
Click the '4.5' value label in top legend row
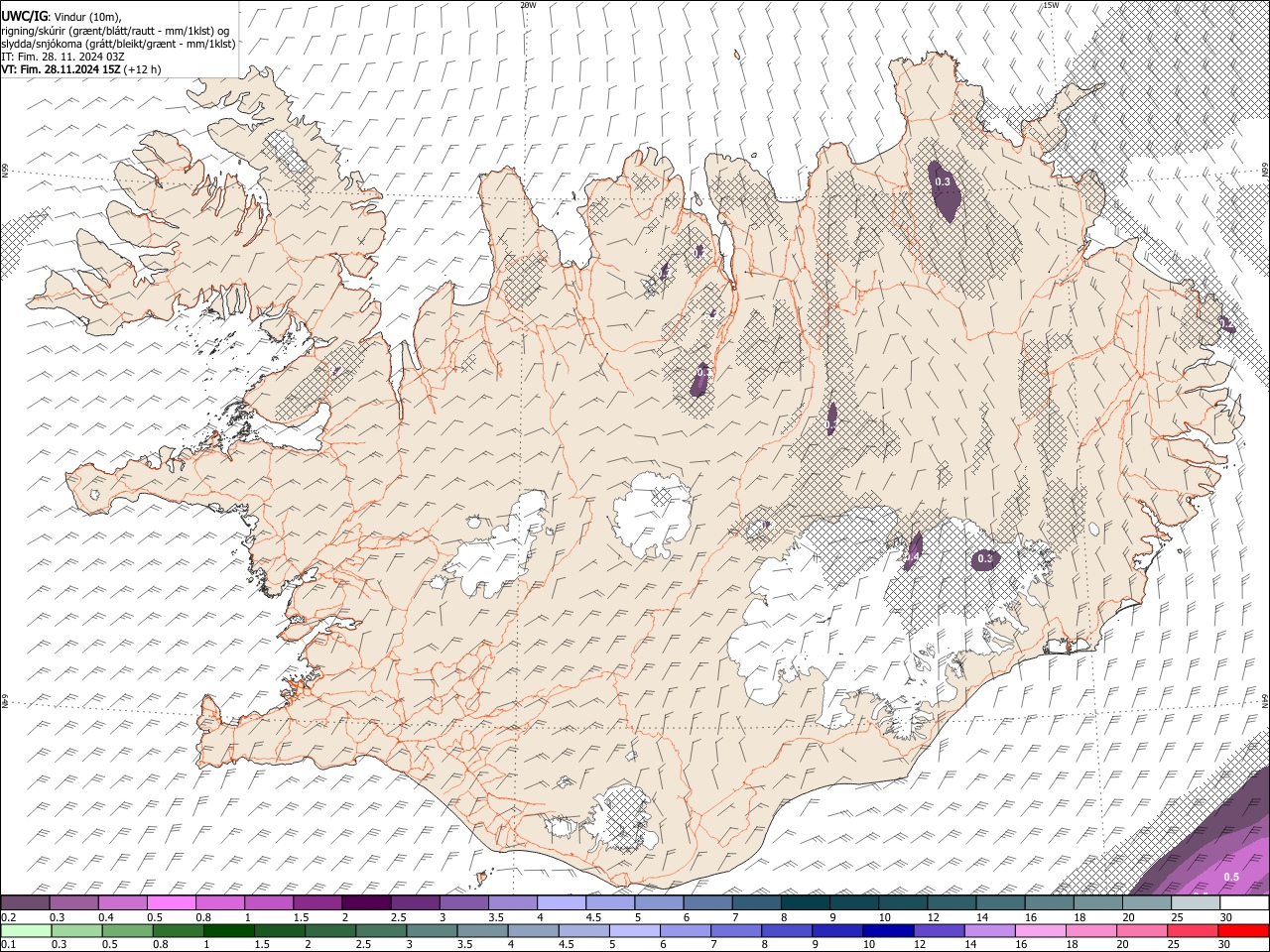coord(593,917)
